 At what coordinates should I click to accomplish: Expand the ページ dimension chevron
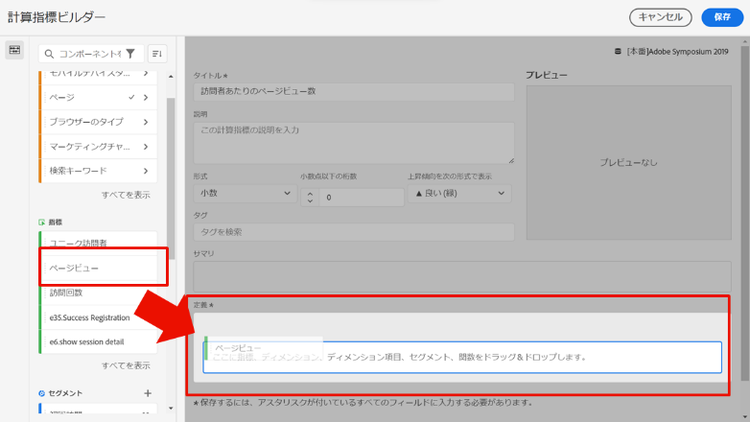click(146, 97)
